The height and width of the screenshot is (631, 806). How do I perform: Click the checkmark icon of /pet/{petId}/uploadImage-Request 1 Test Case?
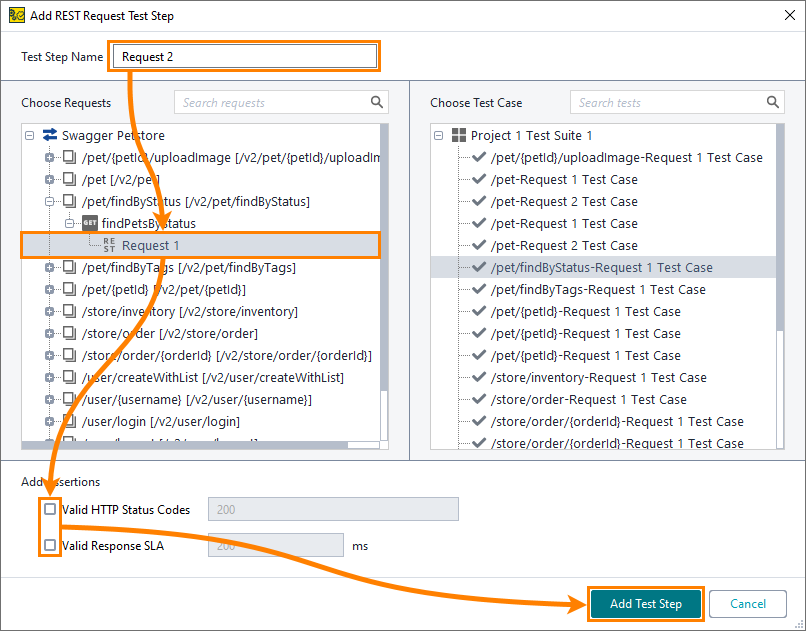point(479,157)
